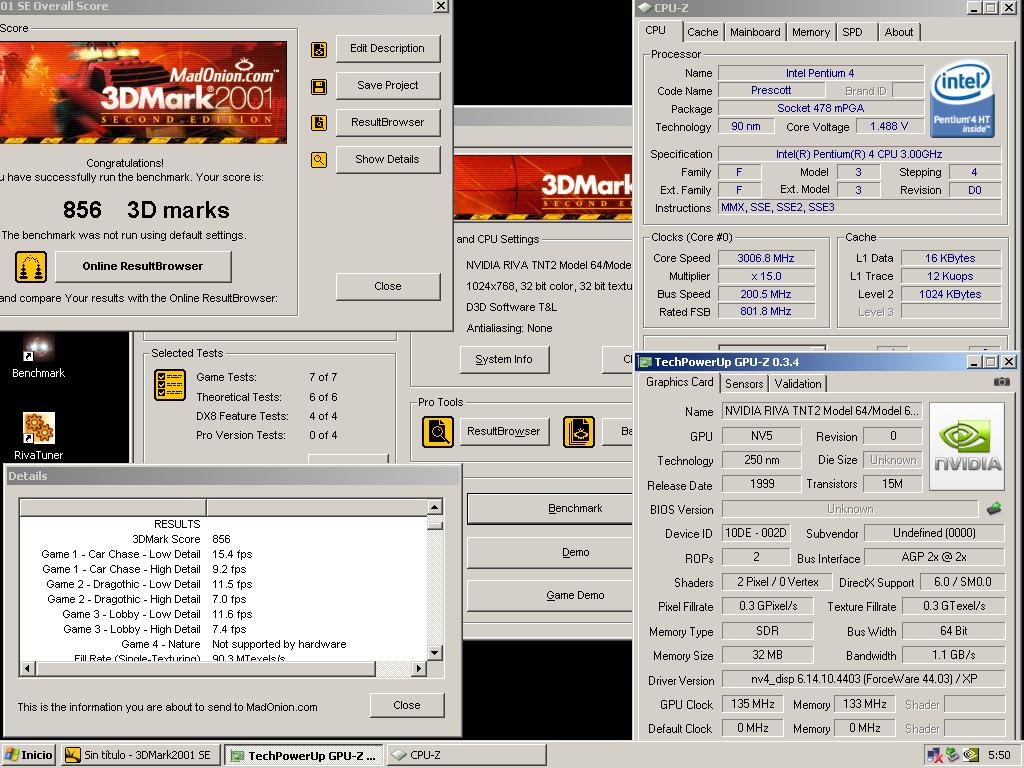This screenshot has height=768, width=1024.
Task: Click the Save Project button
Action: coord(387,86)
